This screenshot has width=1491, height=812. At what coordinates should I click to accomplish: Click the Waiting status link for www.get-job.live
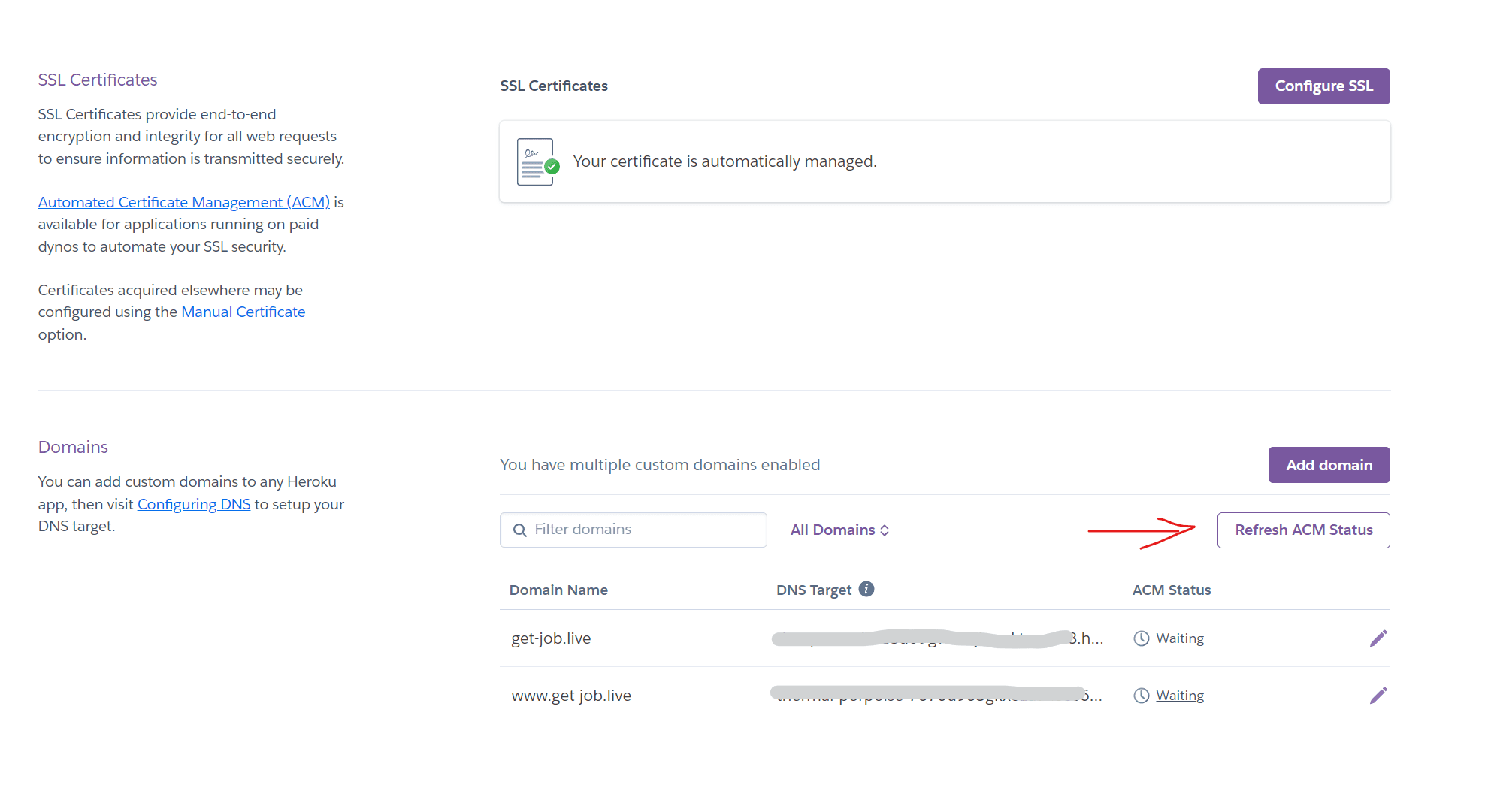tap(1179, 696)
